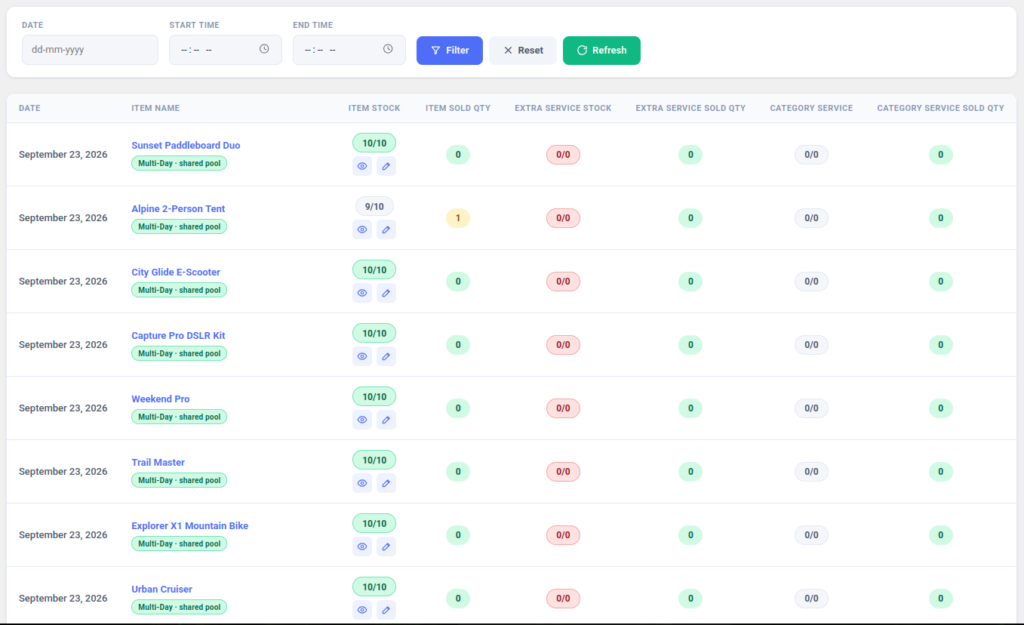This screenshot has height=625, width=1024.
Task: Click the Item Stock column header
Action: tap(374, 108)
